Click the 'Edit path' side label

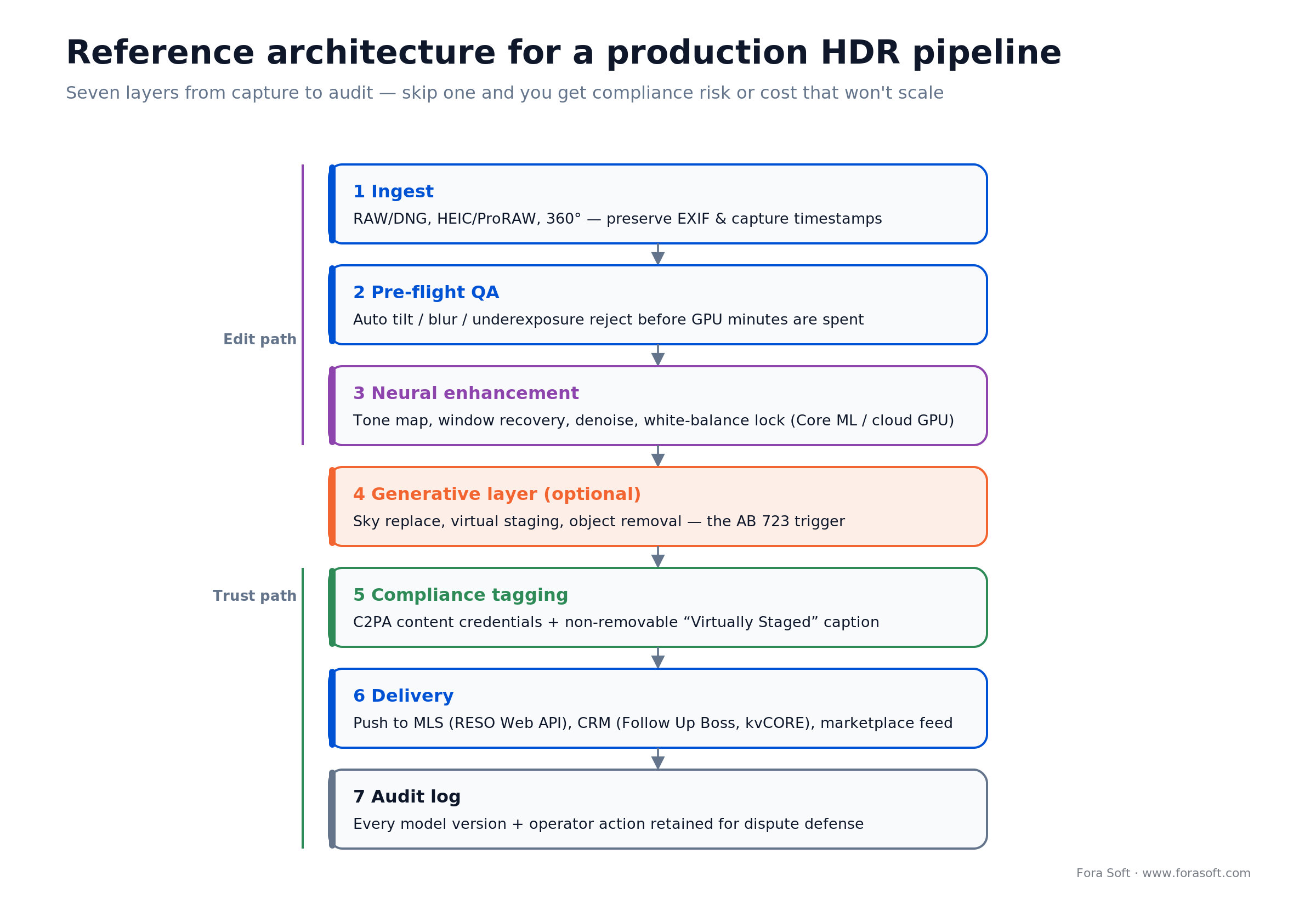(260, 340)
